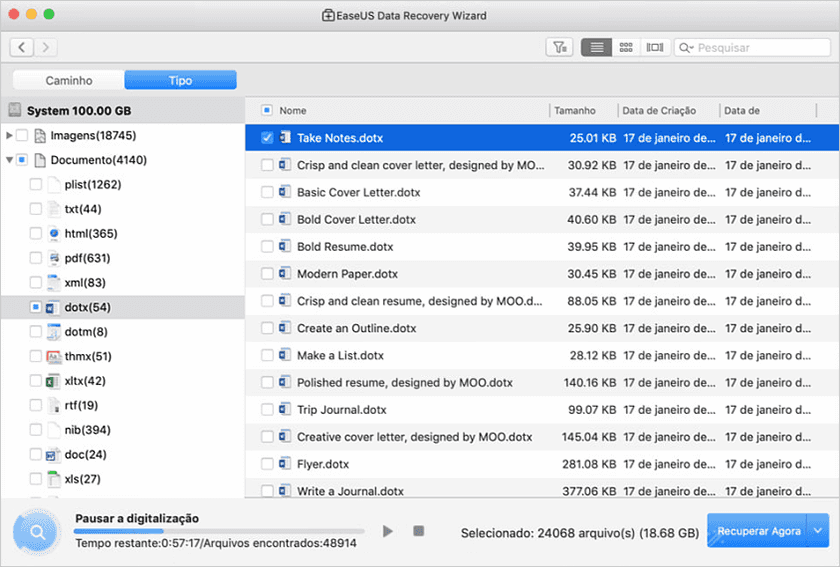Click the dotm file type icon
Viewport: 840px width, 567px height.
[x=54, y=332]
